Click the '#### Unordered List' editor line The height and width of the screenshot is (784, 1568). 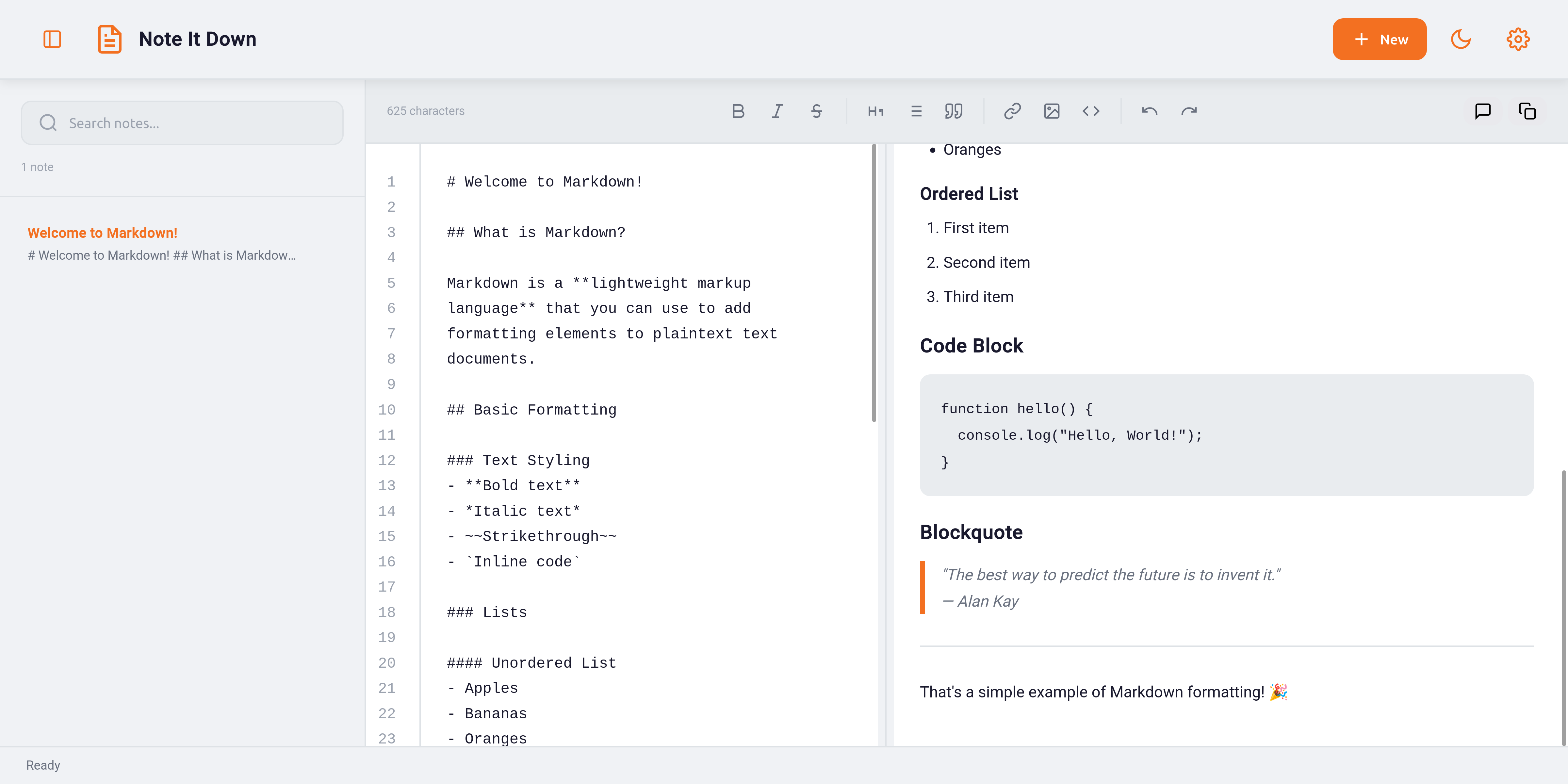531,663
